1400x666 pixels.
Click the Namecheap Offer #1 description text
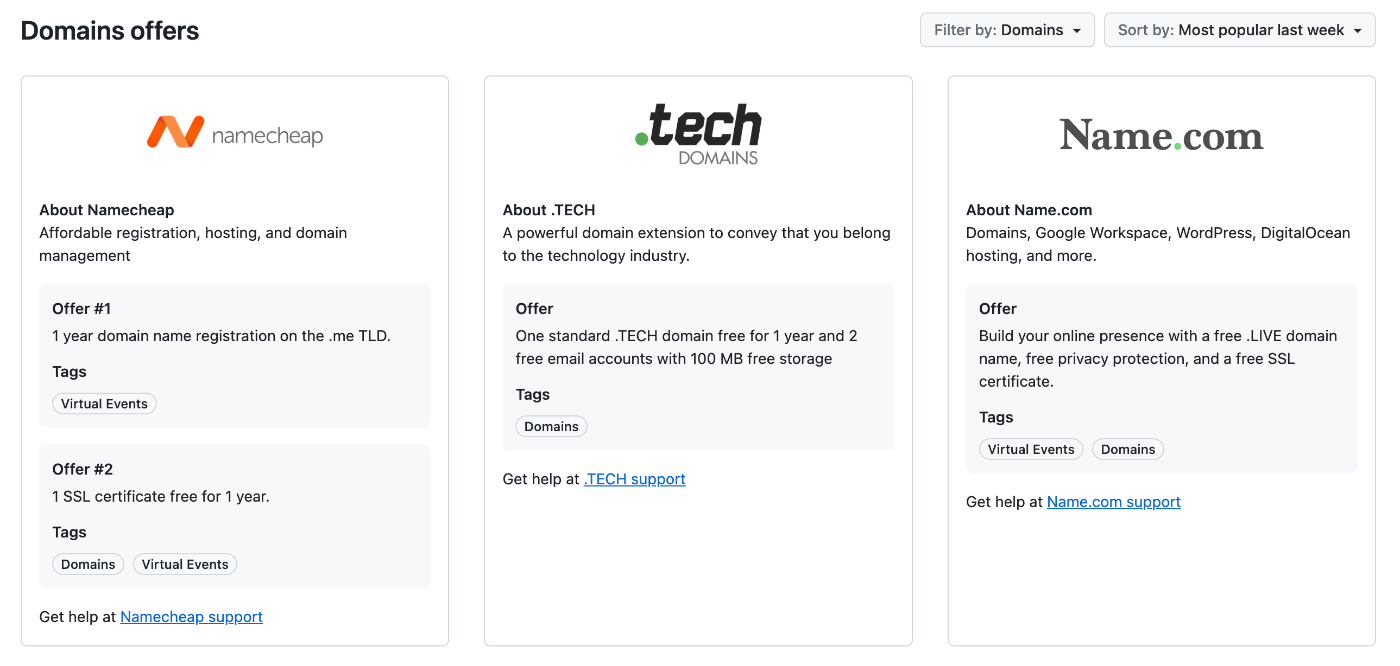click(221, 336)
